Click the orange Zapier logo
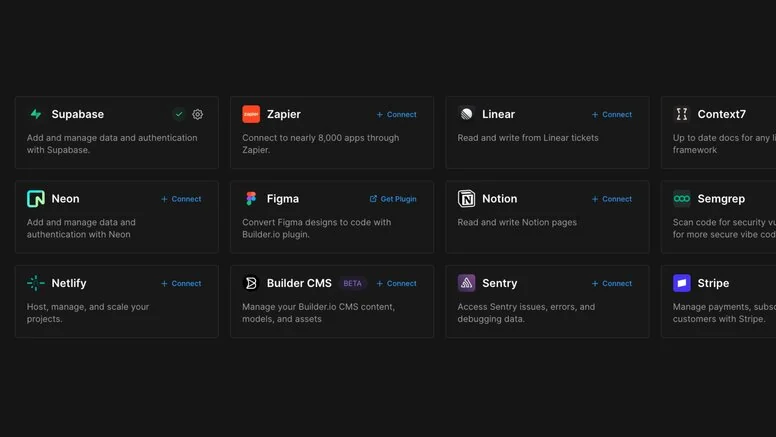Image resolution: width=776 pixels, height=437 pixels. coord(251,114)
